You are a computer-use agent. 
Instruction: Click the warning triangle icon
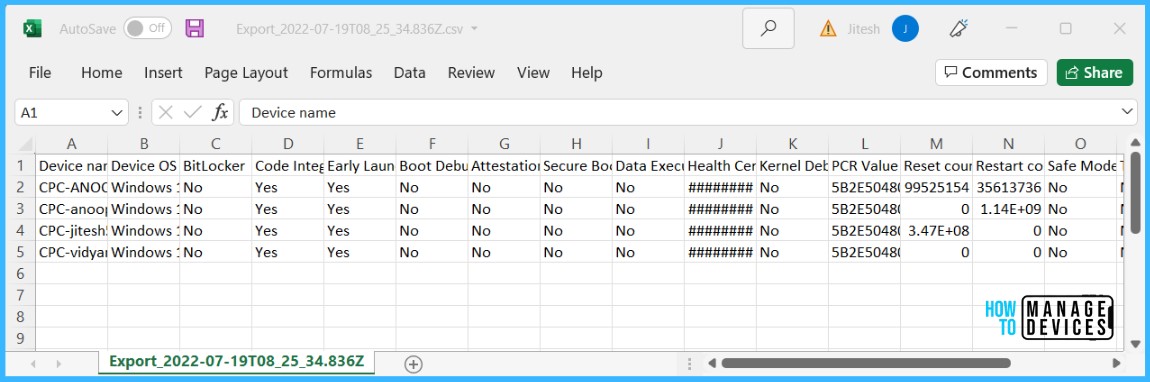click(x=828, y=29)
